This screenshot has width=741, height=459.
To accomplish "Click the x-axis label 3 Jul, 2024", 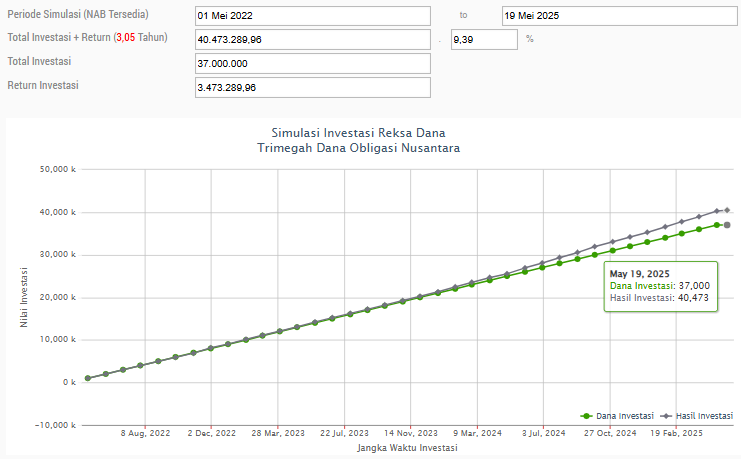I will pos(543,433).
